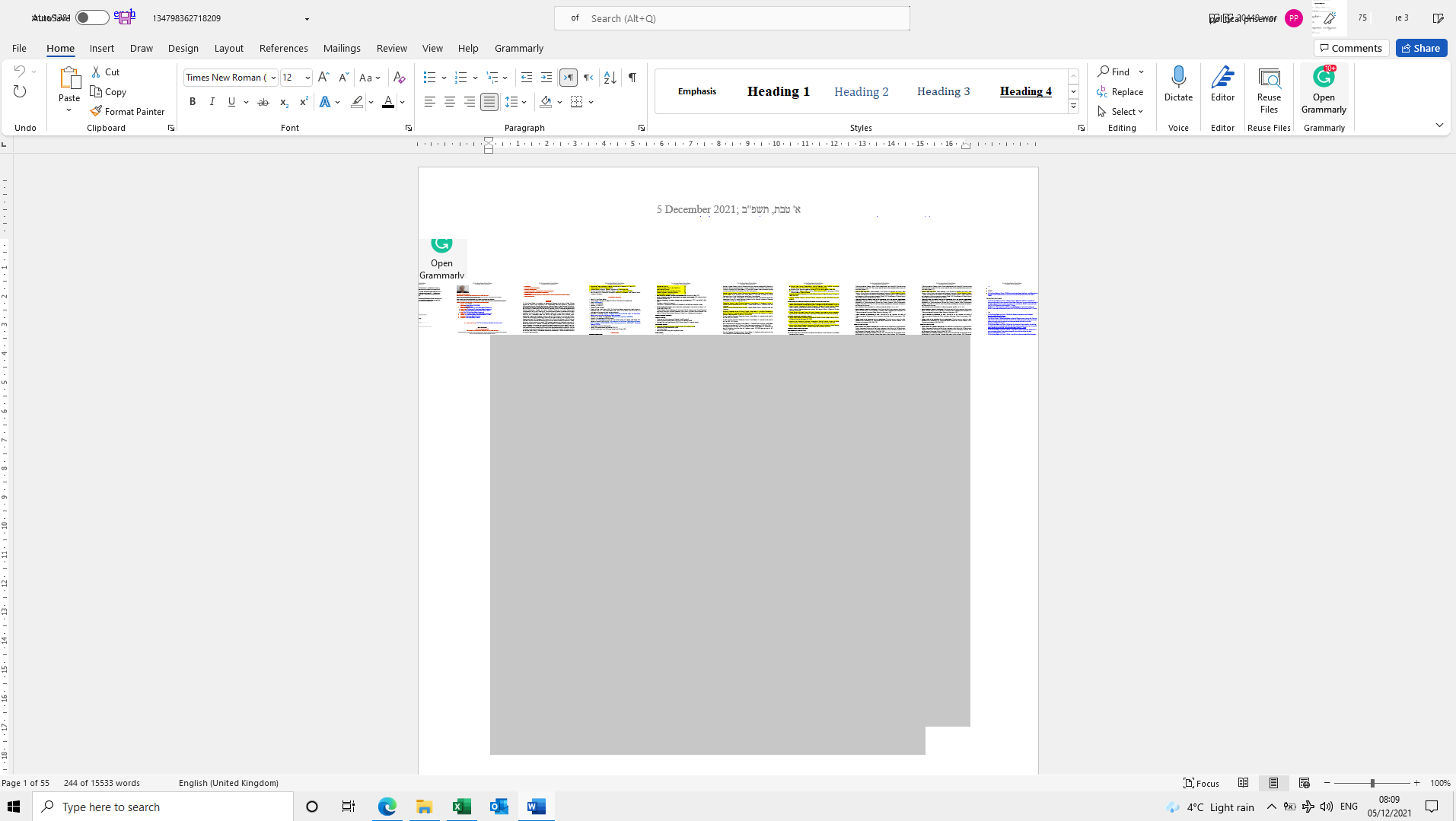Apply paragraph Shading color
This screenshot has width=1456, height=821.
pyautogui.click(x=546, y=101)
